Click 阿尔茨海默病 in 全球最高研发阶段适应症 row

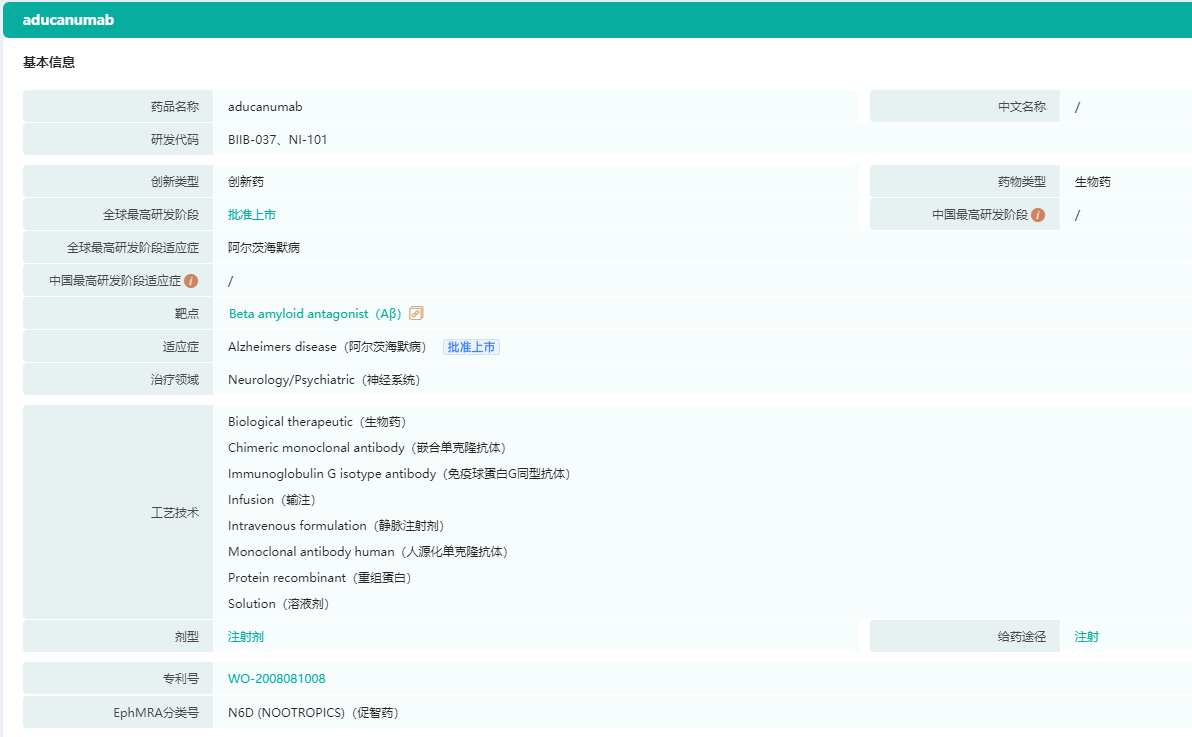263,248
